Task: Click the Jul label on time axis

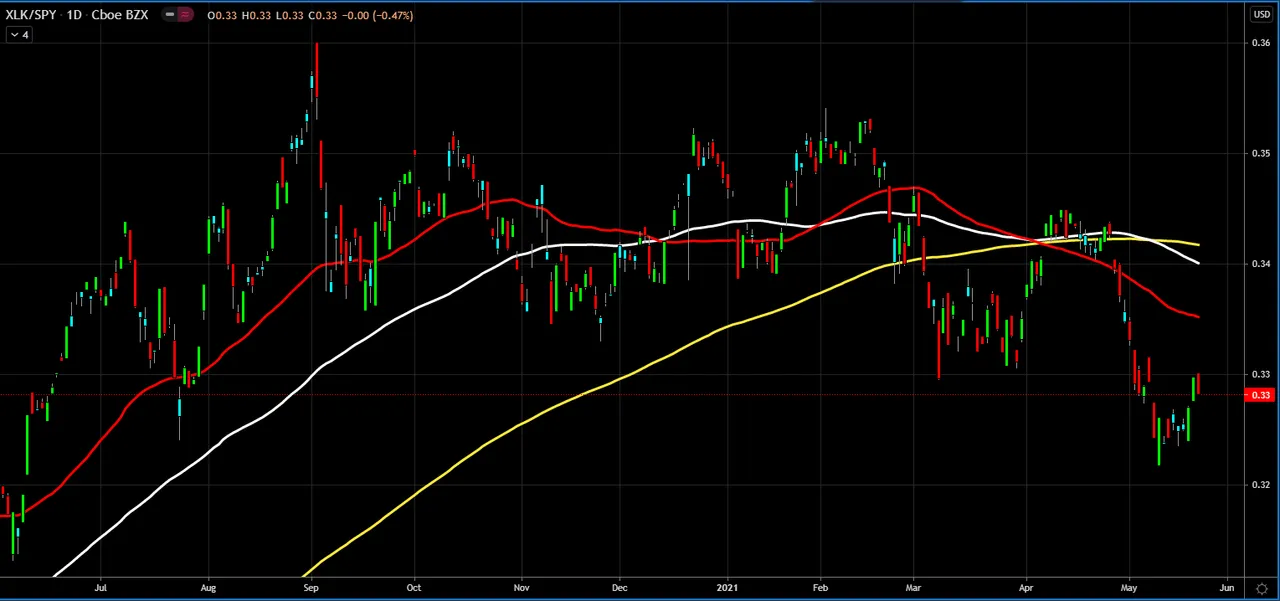Action: (x=101, y=588)
